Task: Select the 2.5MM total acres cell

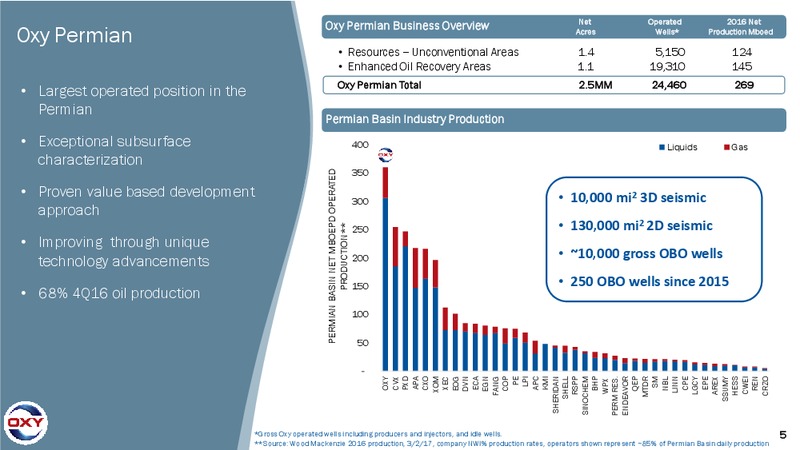Action: [595, 85]
